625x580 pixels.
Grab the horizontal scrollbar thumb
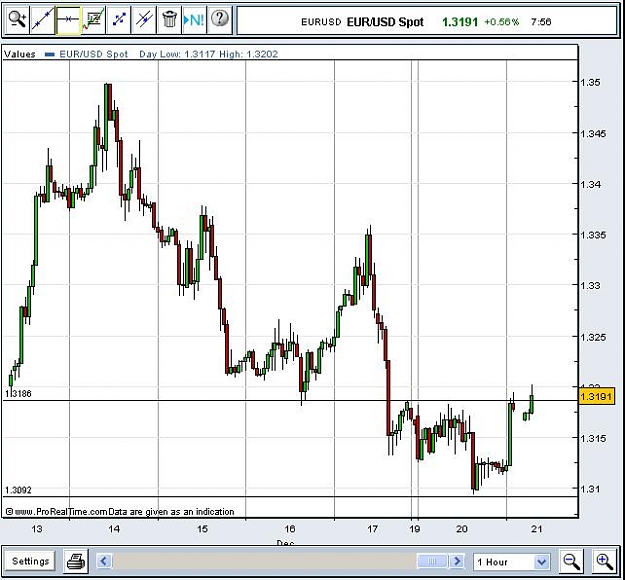pyautogui.click(x=432, y=562)
